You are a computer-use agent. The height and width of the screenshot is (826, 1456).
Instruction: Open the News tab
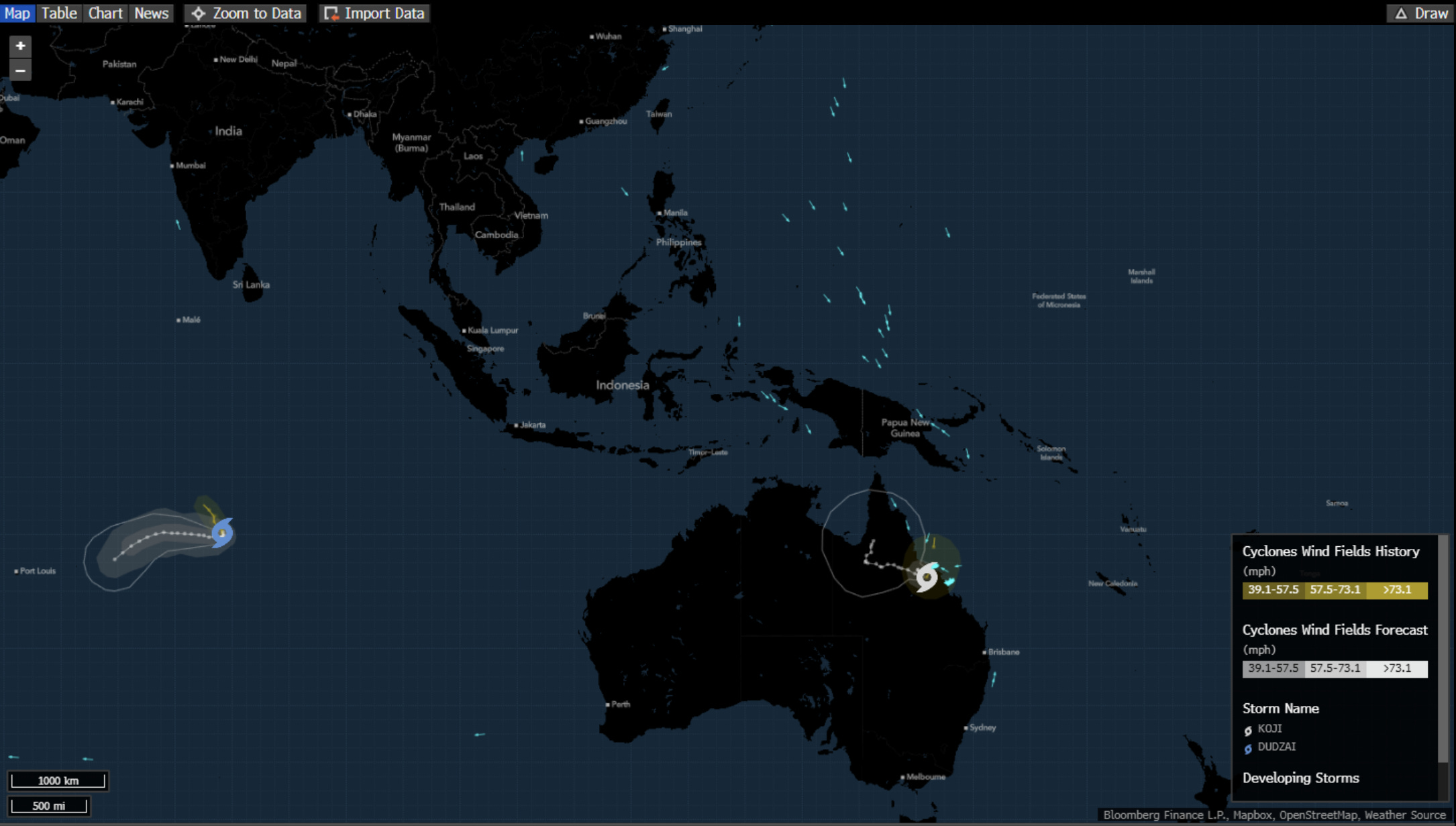(x=151, y=13)
